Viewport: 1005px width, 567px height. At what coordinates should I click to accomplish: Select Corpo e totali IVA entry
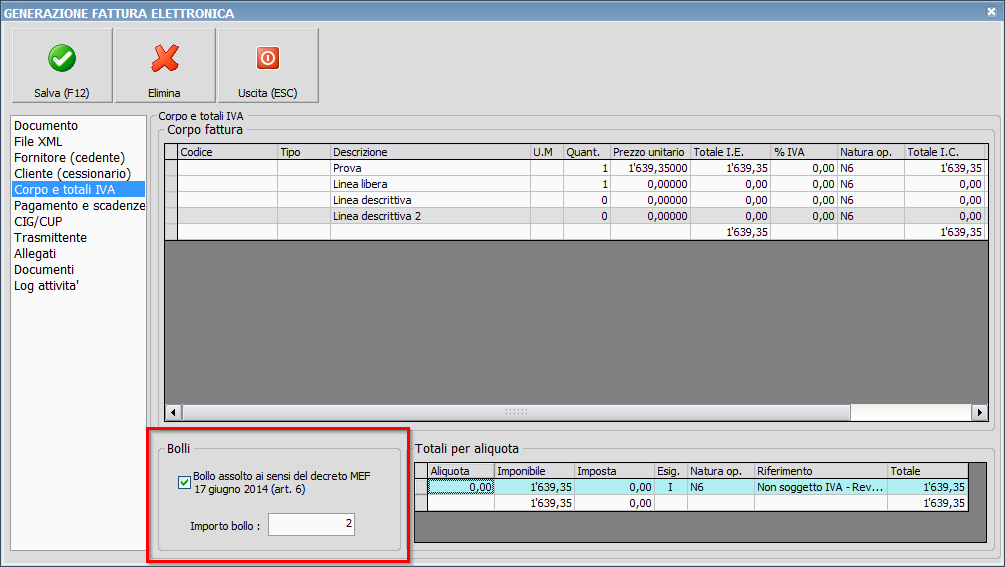[x=78, y=190]
